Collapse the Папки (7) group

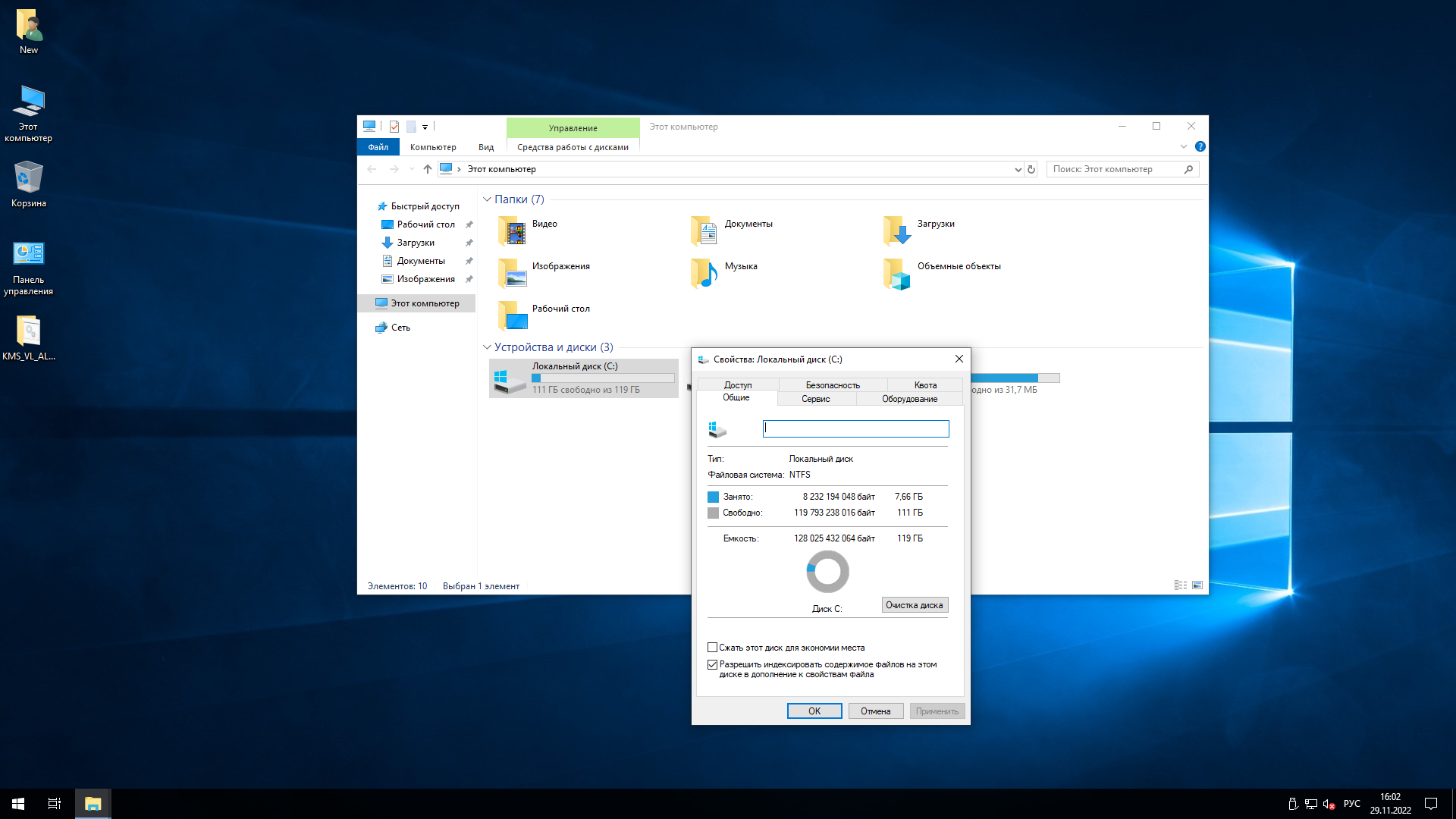pos(487,199)
